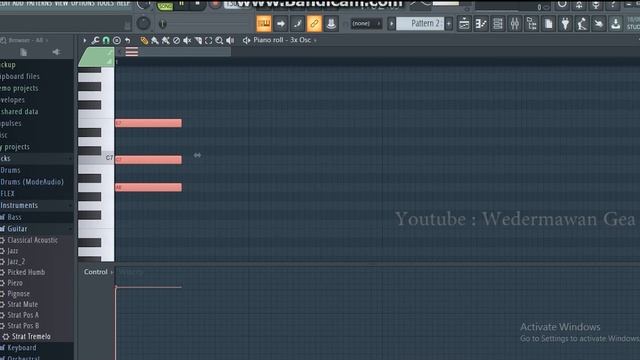The height and width of the screenshot is (360, 640).
Task: Open the Playlist window icon
Action: 464,24
